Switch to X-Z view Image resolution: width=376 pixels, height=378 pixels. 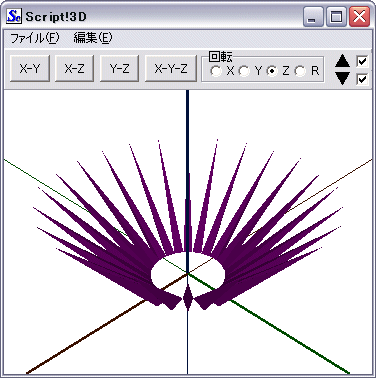click(x=74, y=69)
